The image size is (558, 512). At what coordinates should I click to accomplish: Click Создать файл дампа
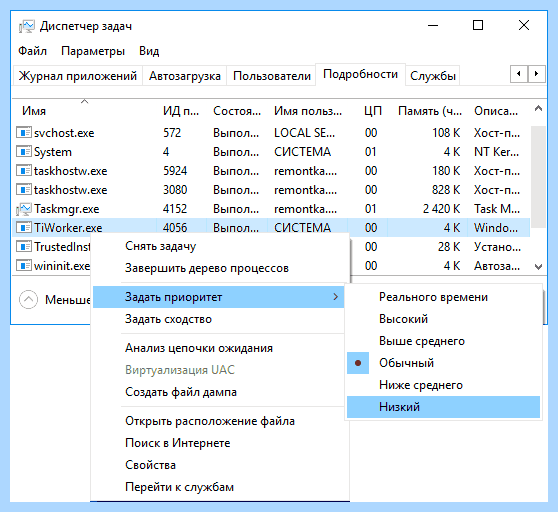(219, 392)
